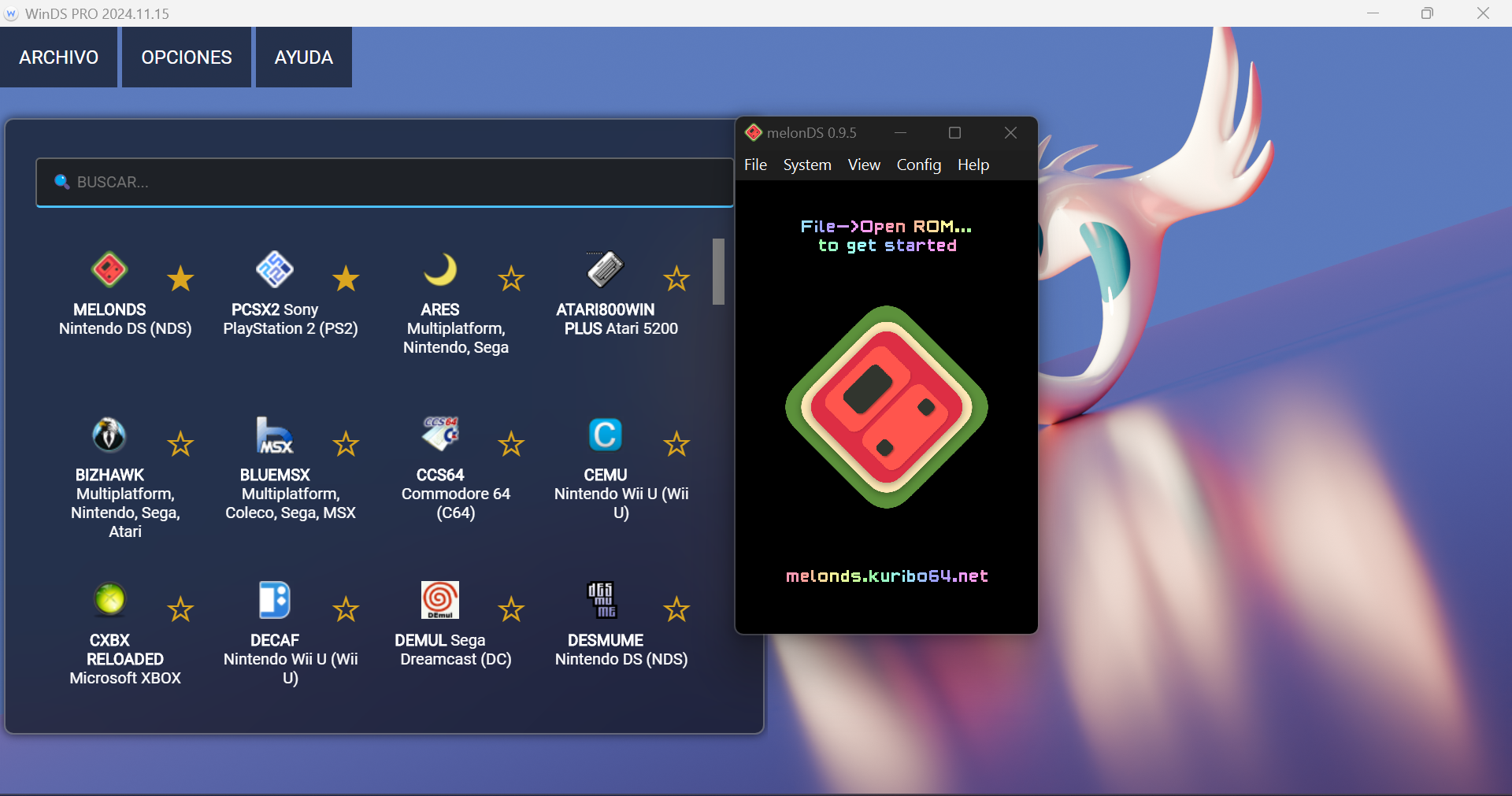The image size is (1512, 796).
Task: Click the ARES Multiplatform label
Action: [x=456, y=328]
